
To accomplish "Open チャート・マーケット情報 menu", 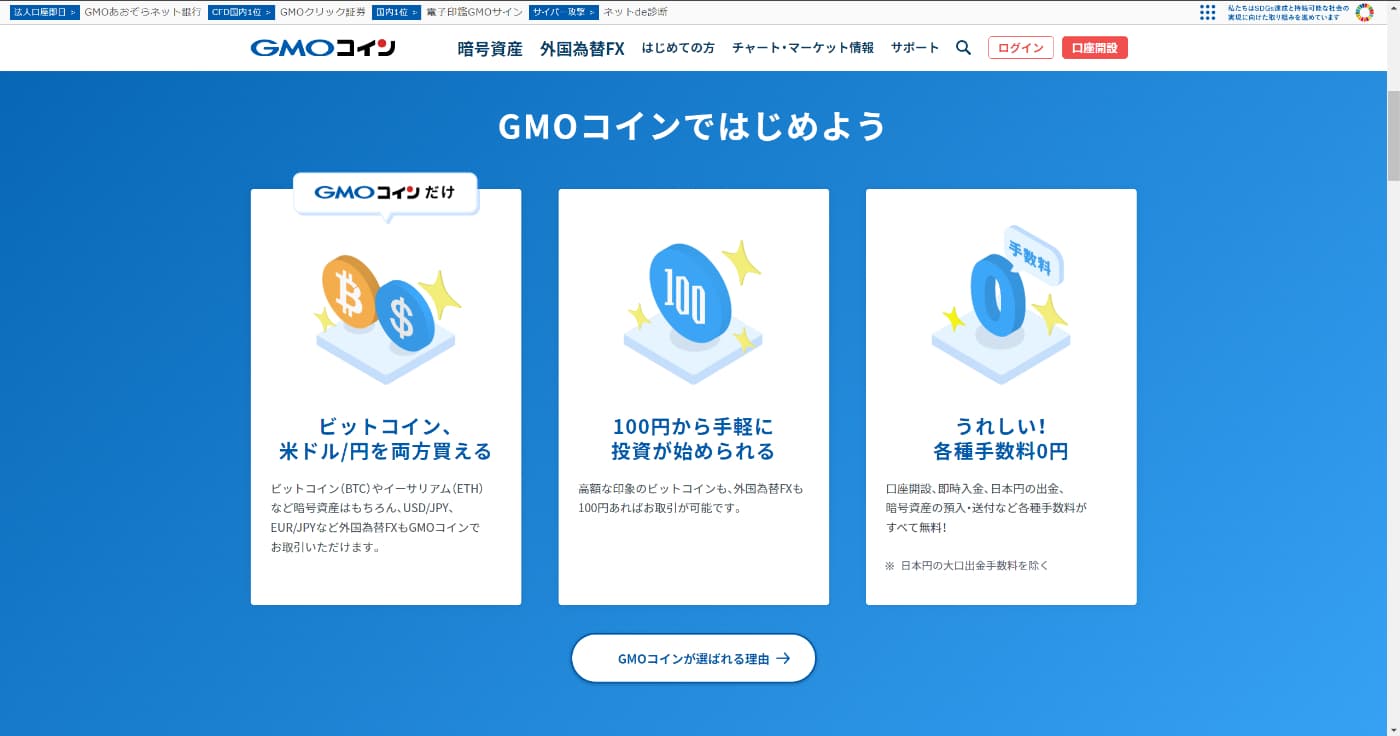I will (803, 47).
